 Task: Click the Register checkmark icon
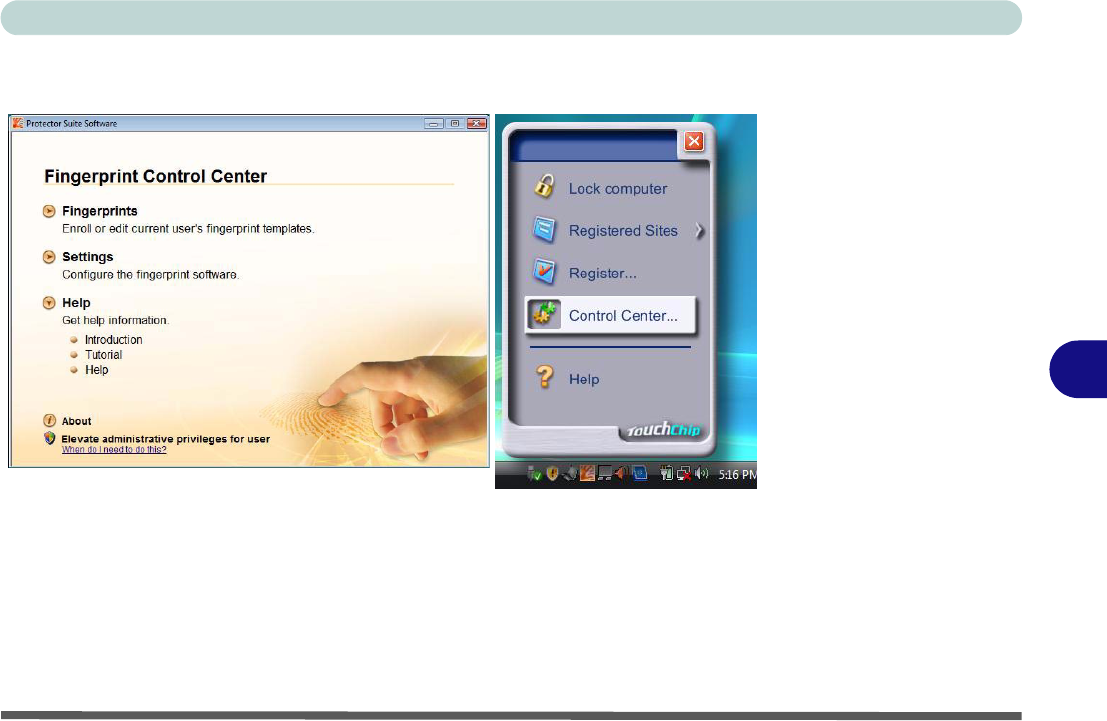click(x=544, y=272)
